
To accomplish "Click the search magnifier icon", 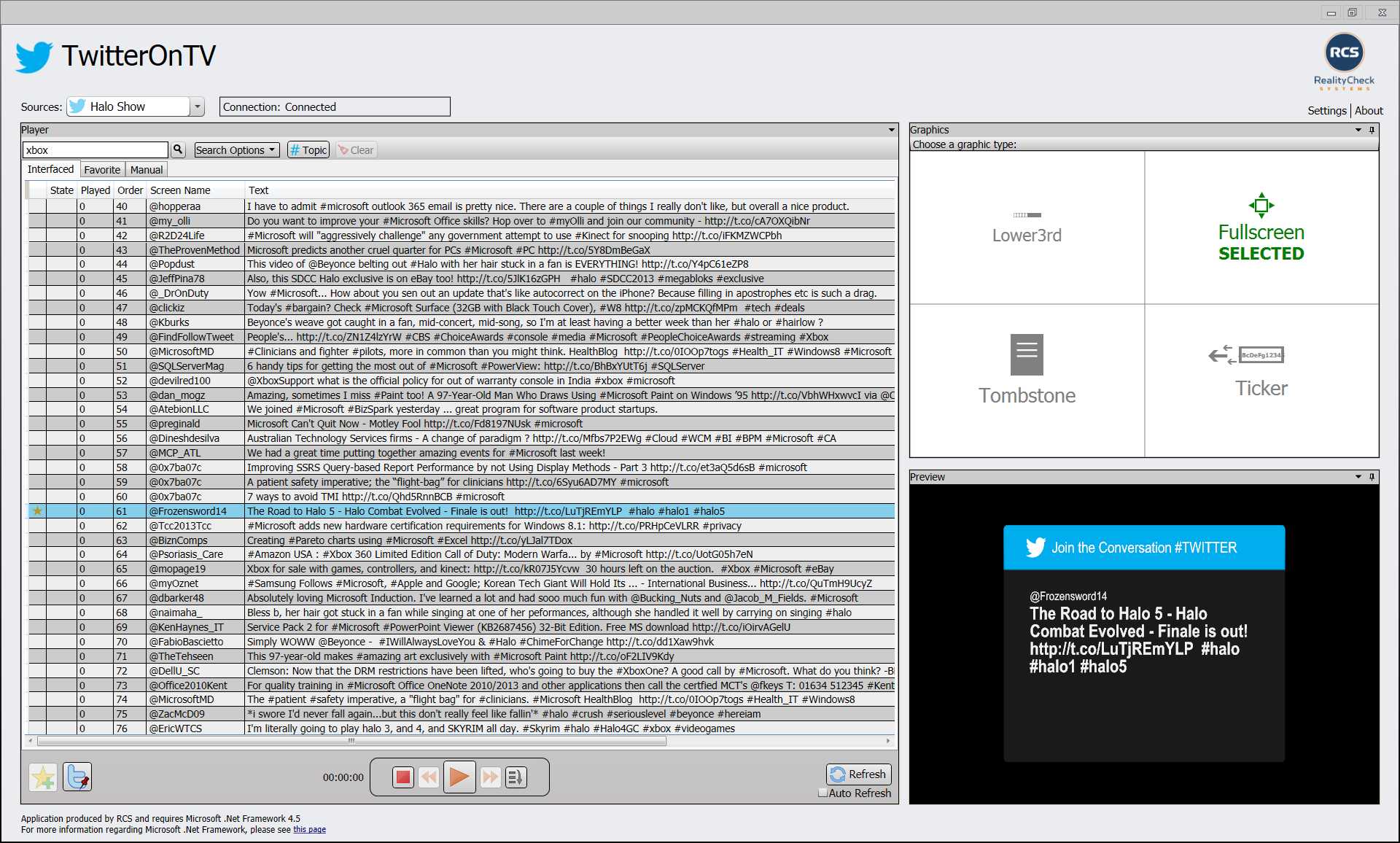I will coord(178,149).
